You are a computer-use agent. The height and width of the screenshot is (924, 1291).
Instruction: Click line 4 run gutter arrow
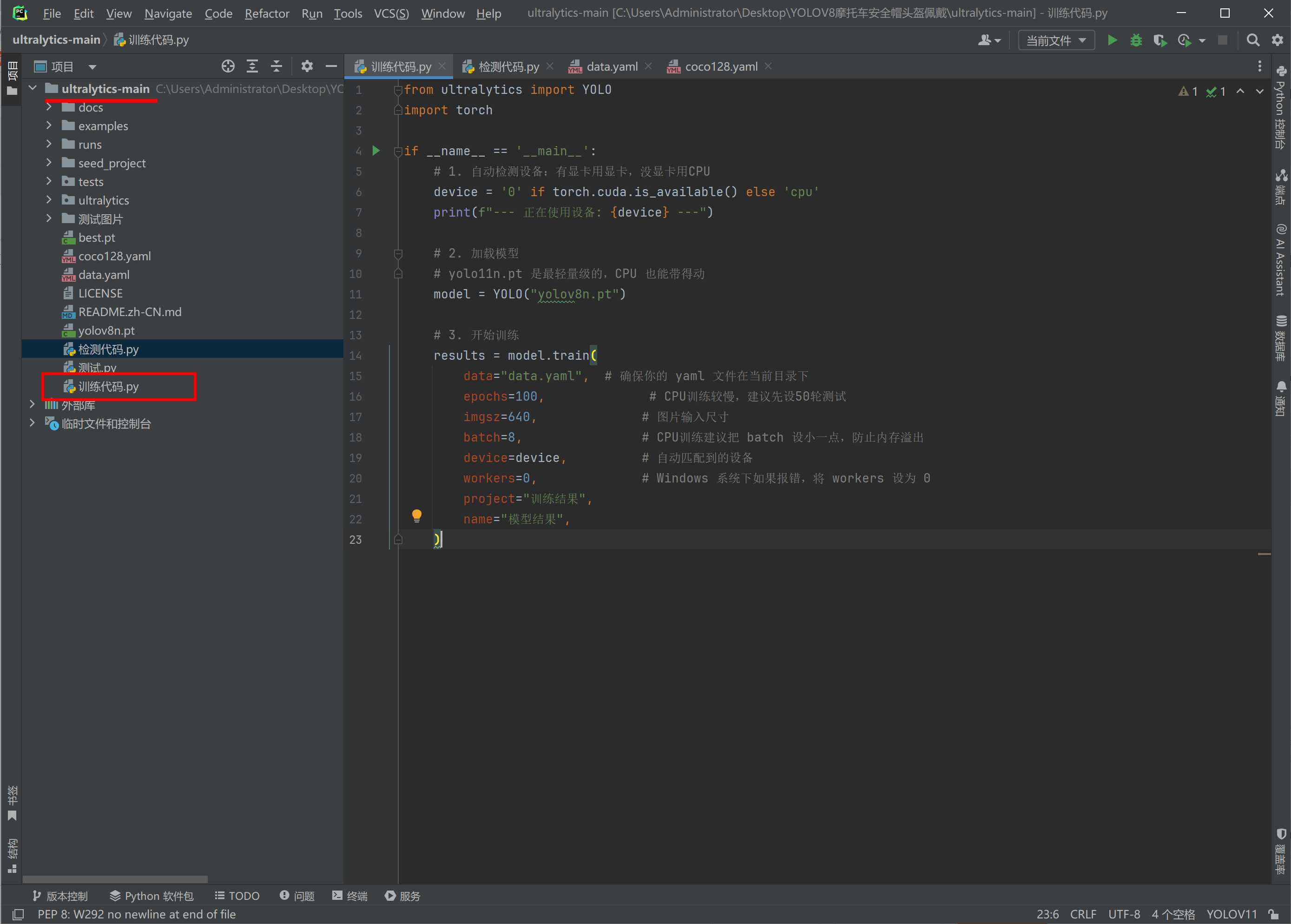tap(376, 151)
